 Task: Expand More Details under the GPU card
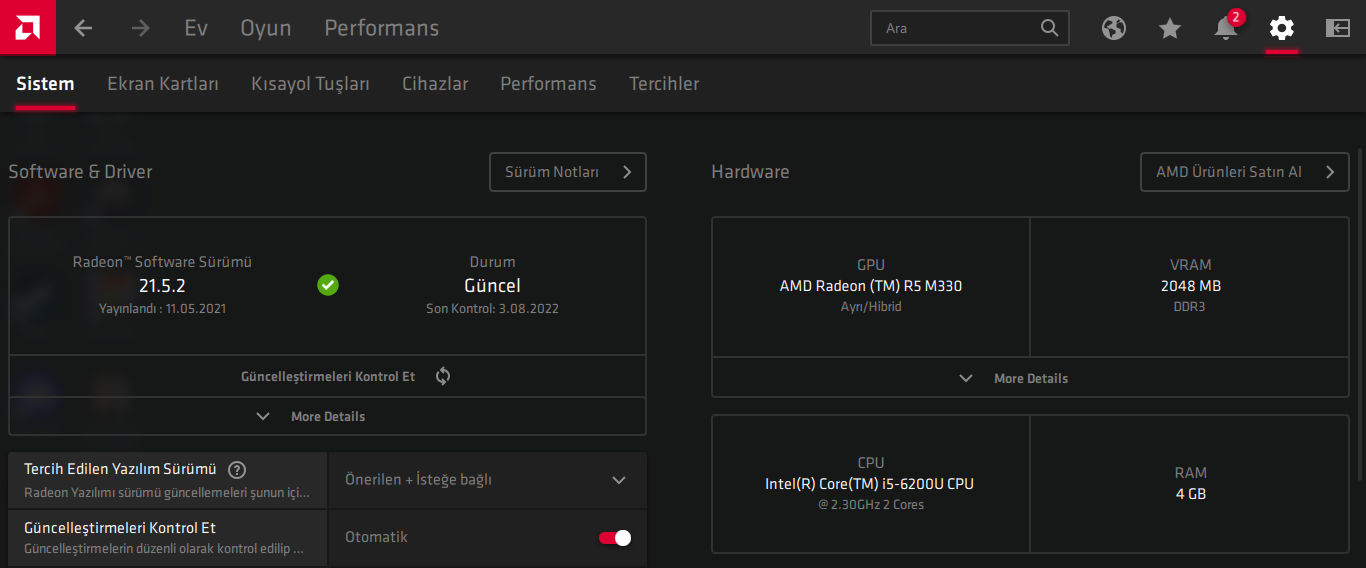coord(1015,379)
